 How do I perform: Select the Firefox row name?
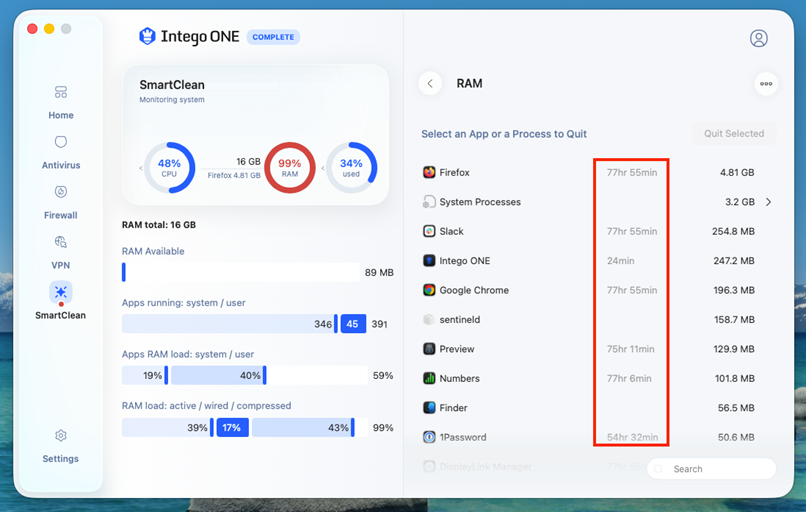tap(454, 172)
